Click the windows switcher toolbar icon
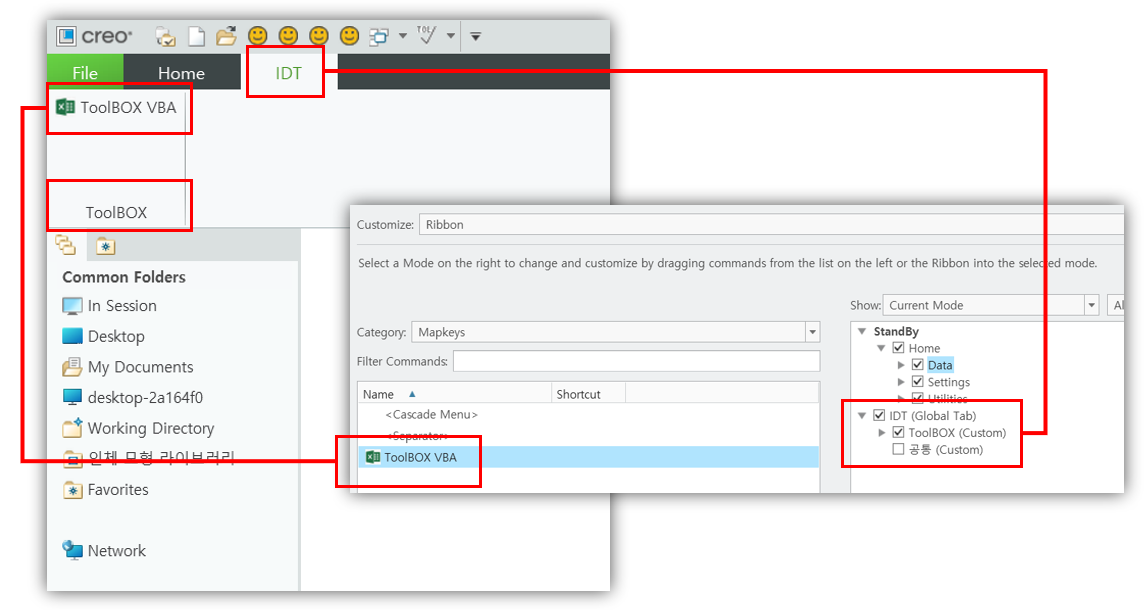The height and width of the screenshot is (615, 1145). point(379,36)
